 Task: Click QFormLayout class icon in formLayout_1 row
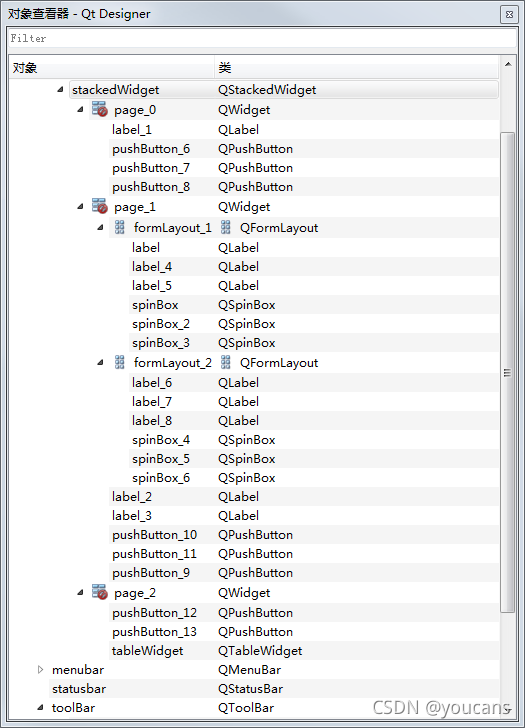point(226,227)
